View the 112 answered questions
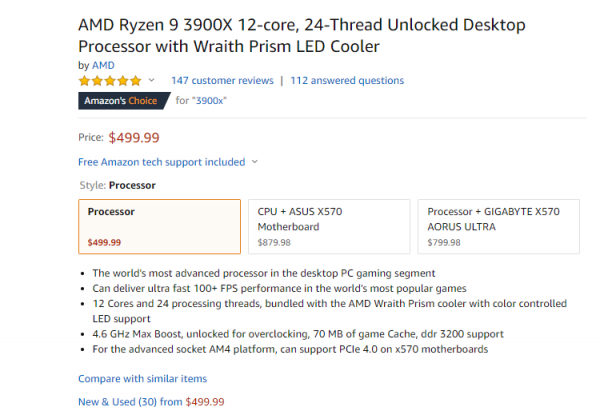Image resolution: width=600 pixels, height=411 pixels. 345,80
